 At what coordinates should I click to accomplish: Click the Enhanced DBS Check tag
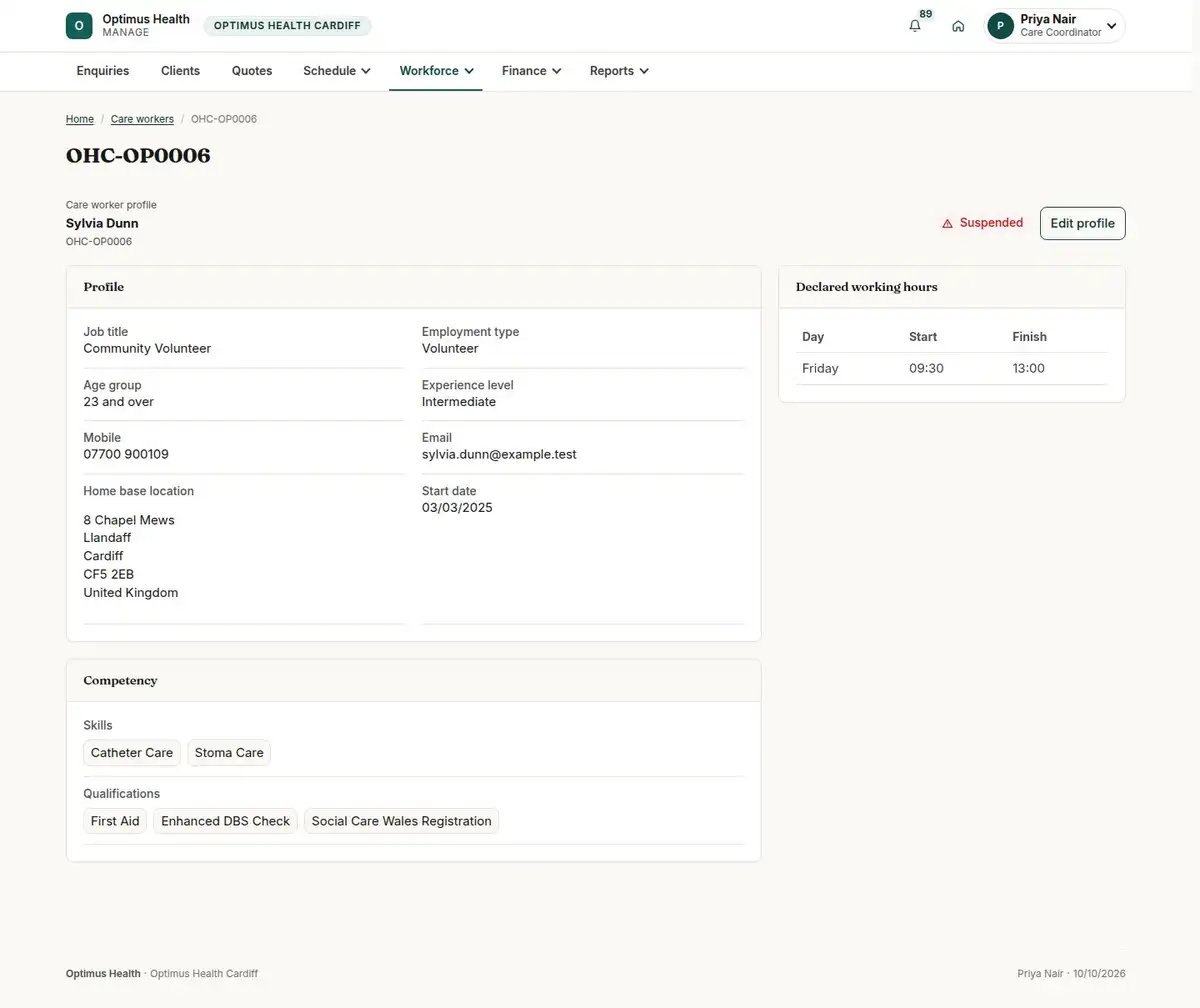coord(225,821)
